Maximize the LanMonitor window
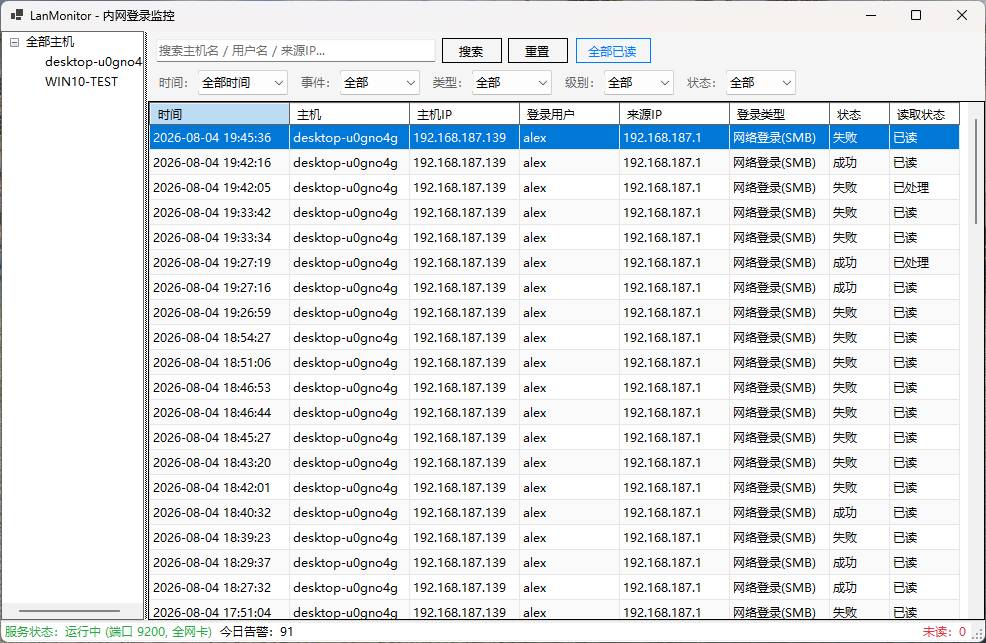 click(x=916, y=15)
